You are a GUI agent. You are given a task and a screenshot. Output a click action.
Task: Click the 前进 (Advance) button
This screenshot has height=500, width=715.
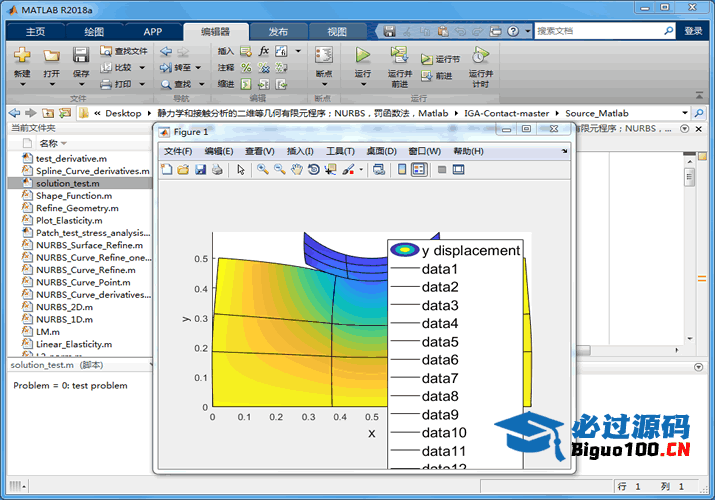point(436,76)
